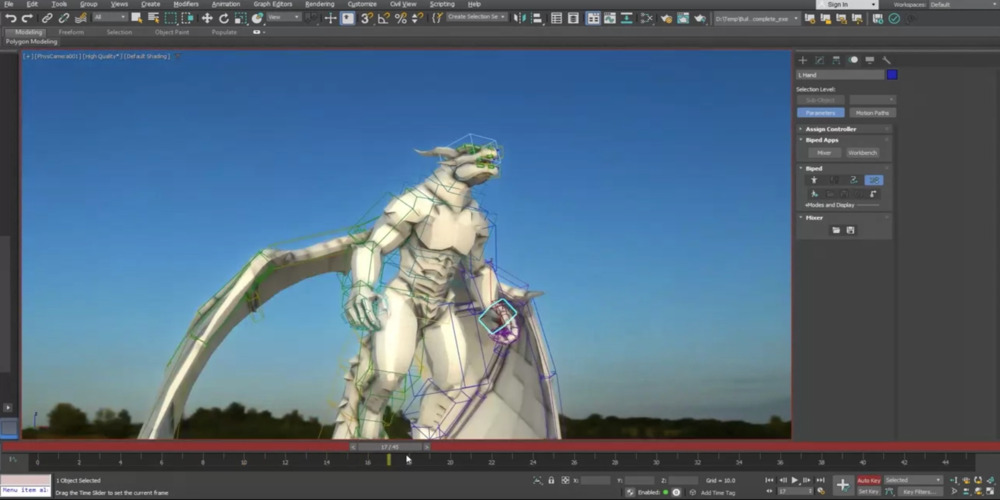1000x500 pixels.
Task: Open the Rendering menu
Action: click(320, 4)
